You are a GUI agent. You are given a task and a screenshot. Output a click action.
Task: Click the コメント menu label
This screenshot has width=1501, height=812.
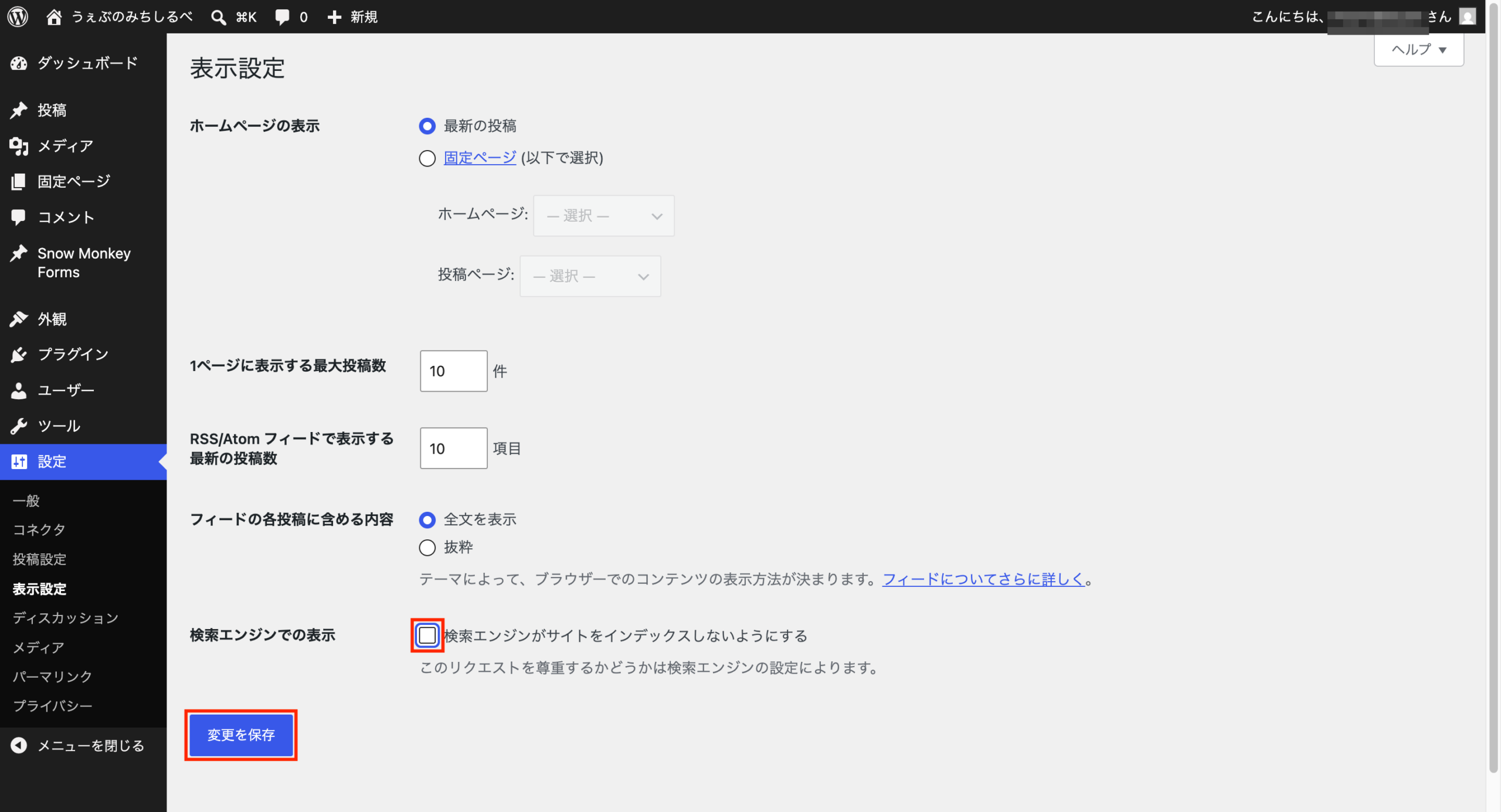click(x=66, y=218)
